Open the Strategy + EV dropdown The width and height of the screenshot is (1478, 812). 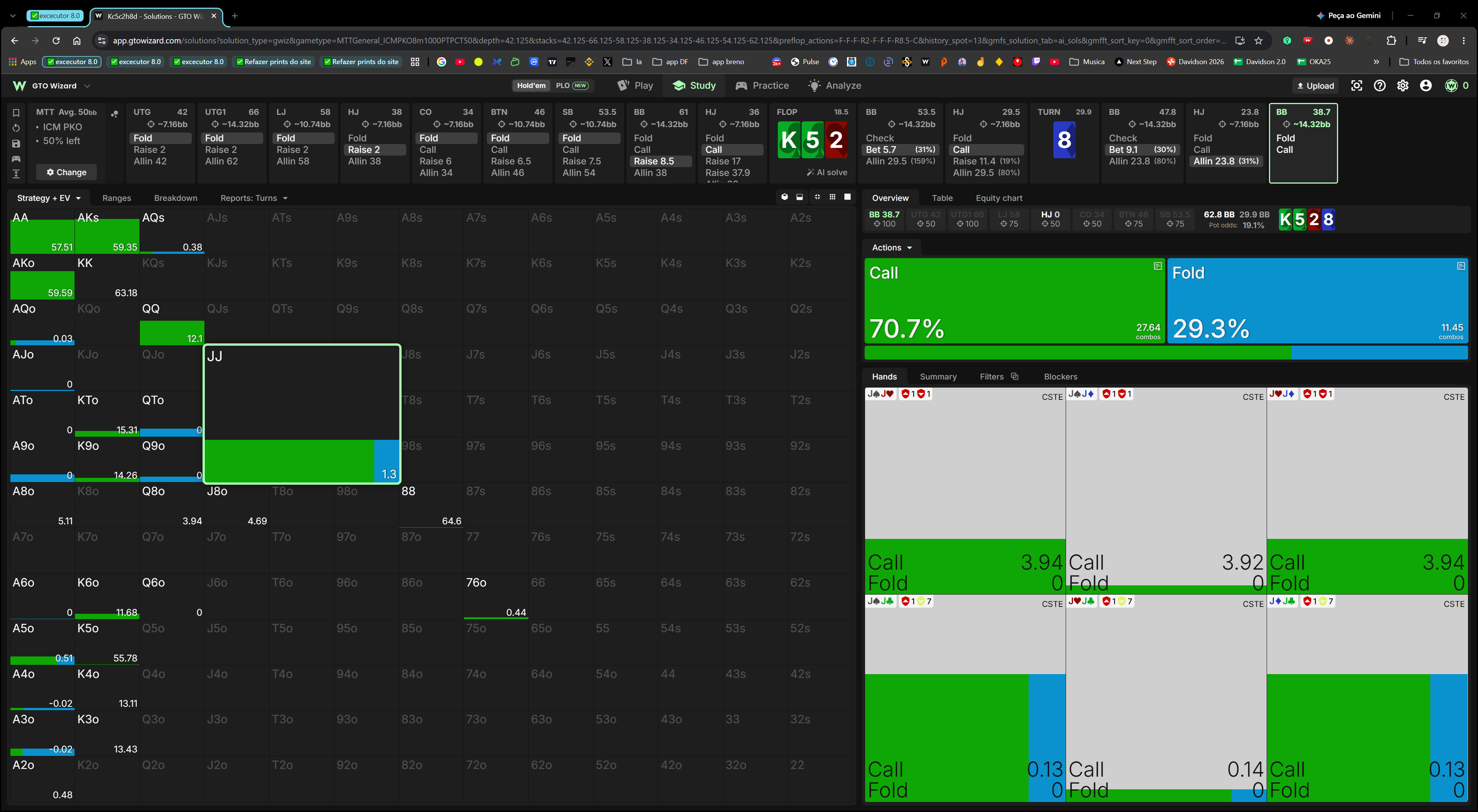pos(49,198)
